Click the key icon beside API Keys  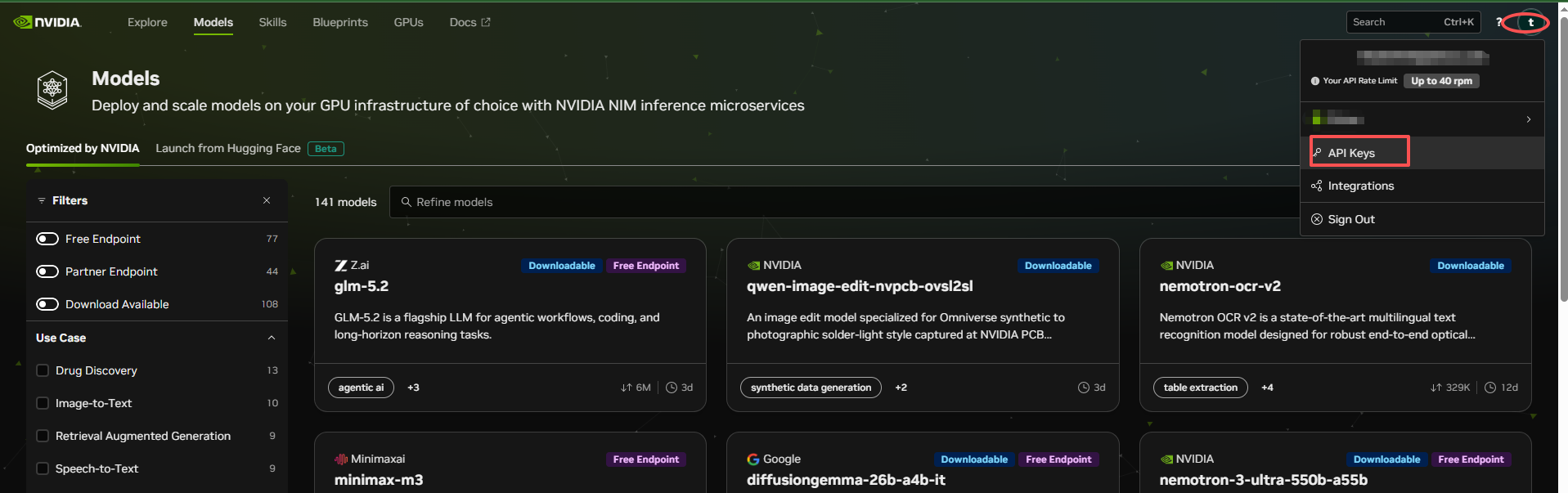(x=1317, y=153)
